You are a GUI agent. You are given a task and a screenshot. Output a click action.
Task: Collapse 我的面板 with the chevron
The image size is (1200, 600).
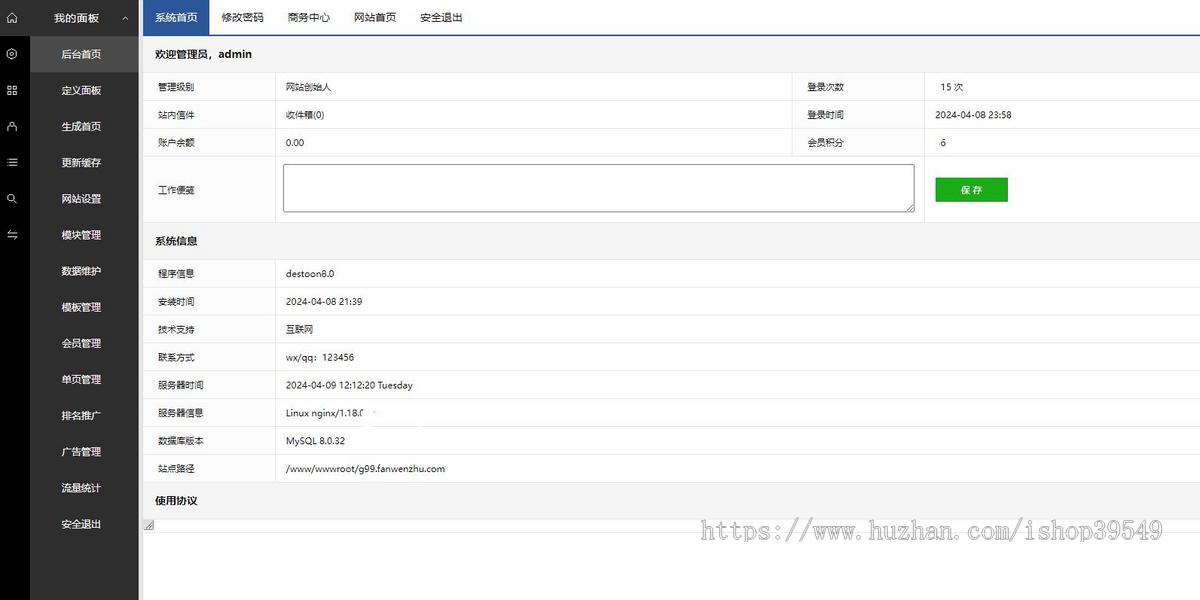coord(125,18)
